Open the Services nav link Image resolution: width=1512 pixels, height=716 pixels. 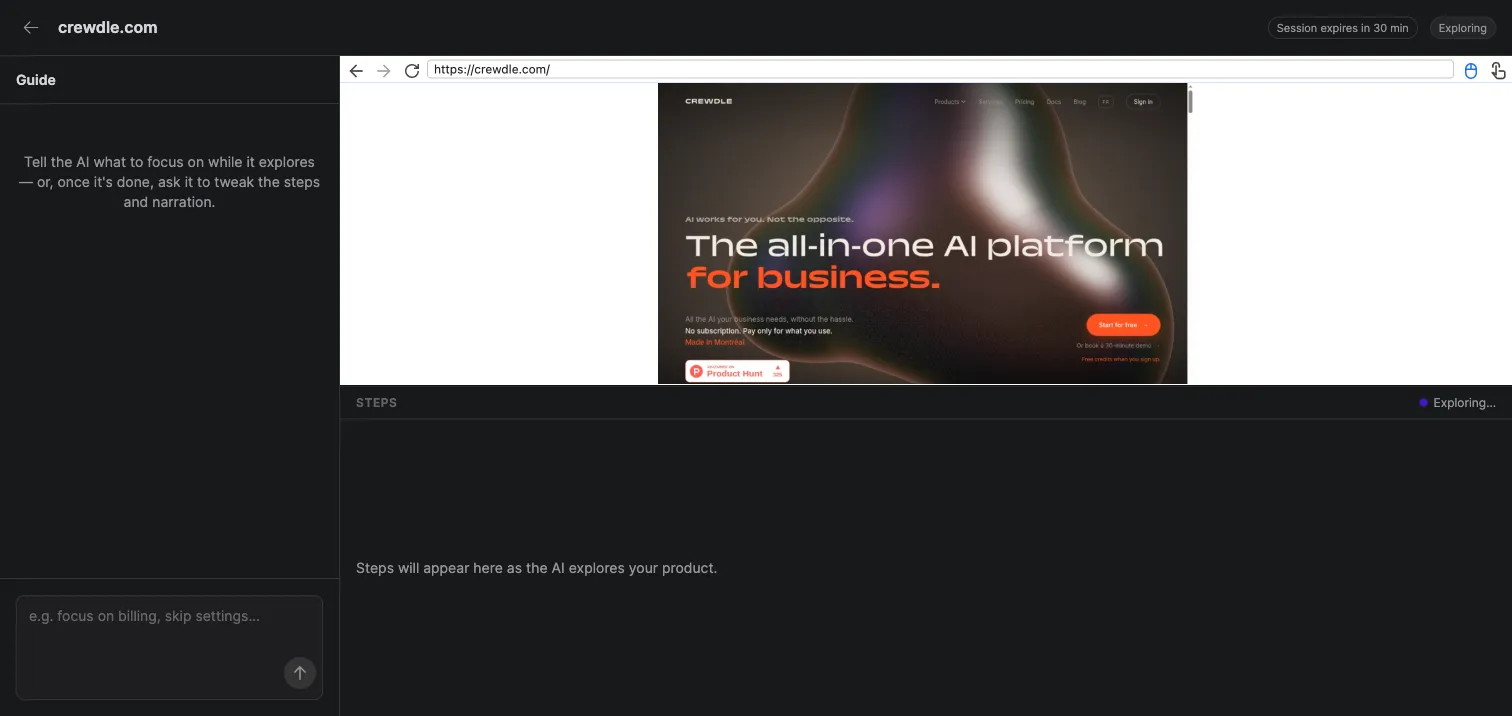tap(990, 102)
